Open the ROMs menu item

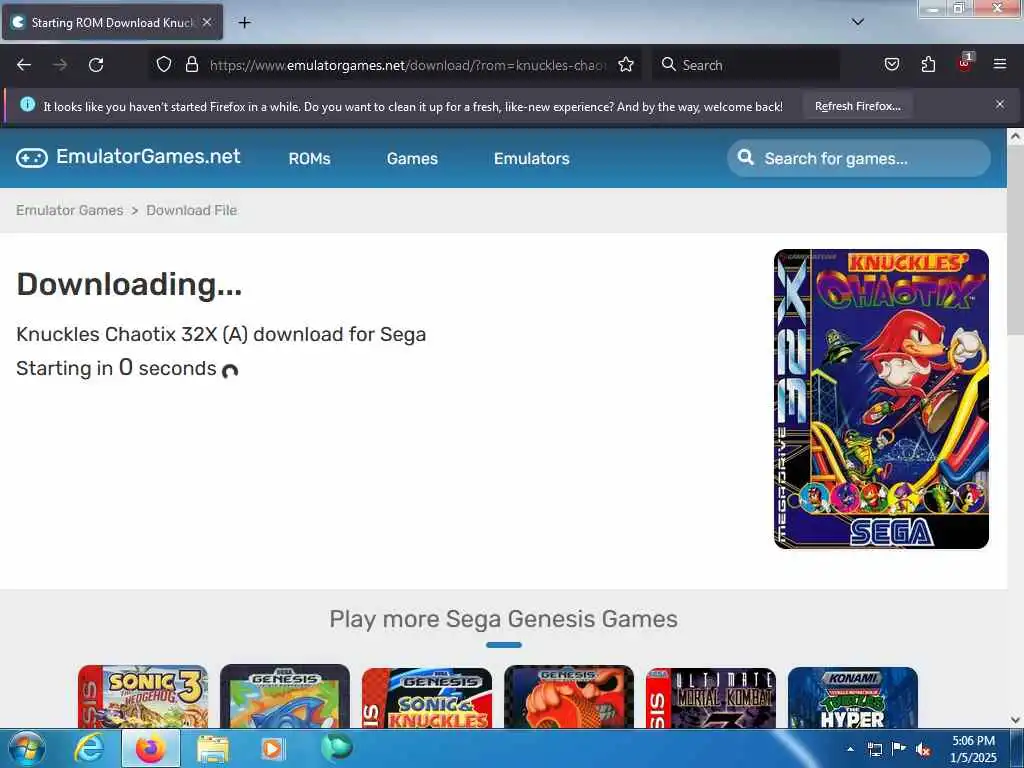(310, 159)
